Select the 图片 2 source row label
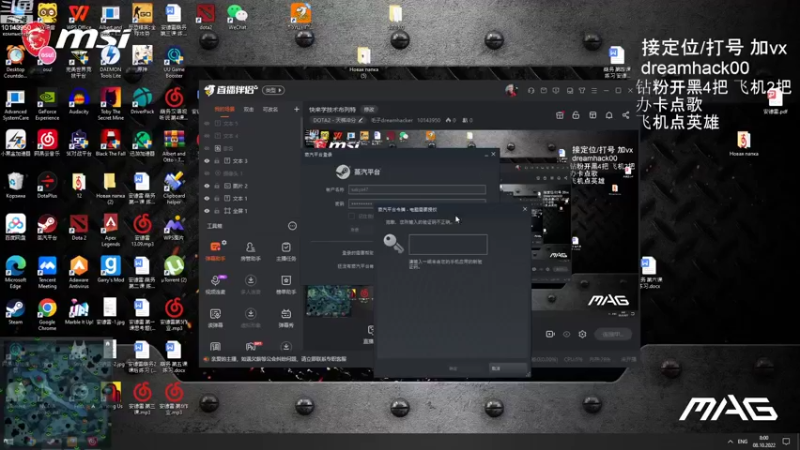 pos(240,186)
